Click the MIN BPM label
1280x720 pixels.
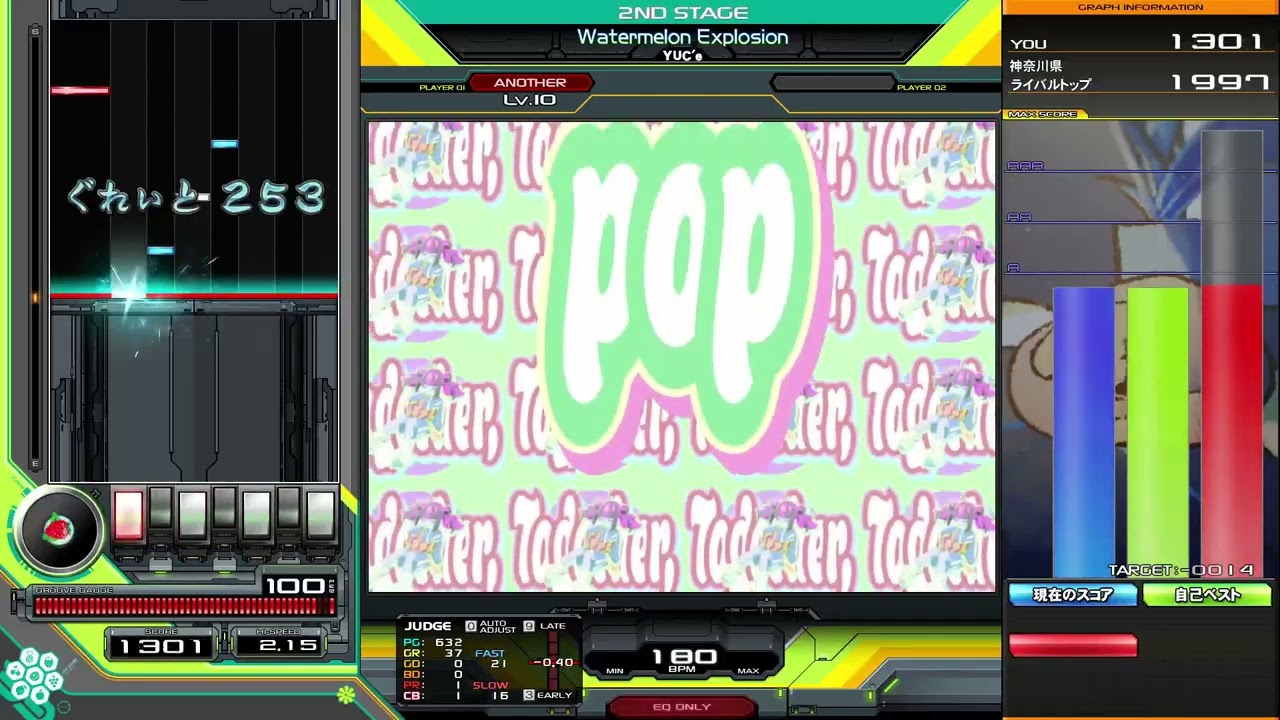click(615, 671)
